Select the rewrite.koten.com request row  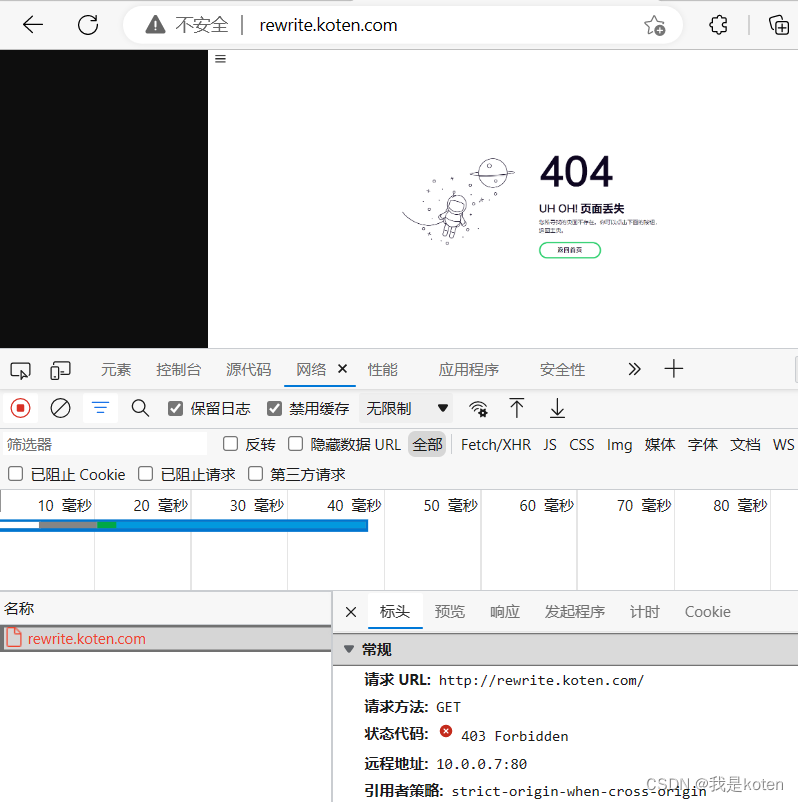166,638
